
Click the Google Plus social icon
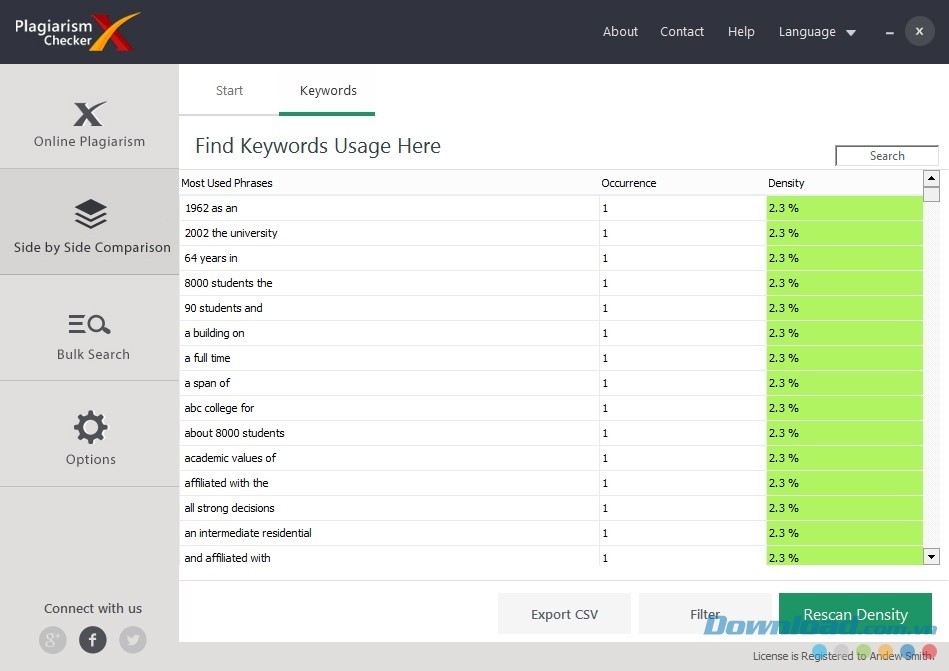coord(53,640)
